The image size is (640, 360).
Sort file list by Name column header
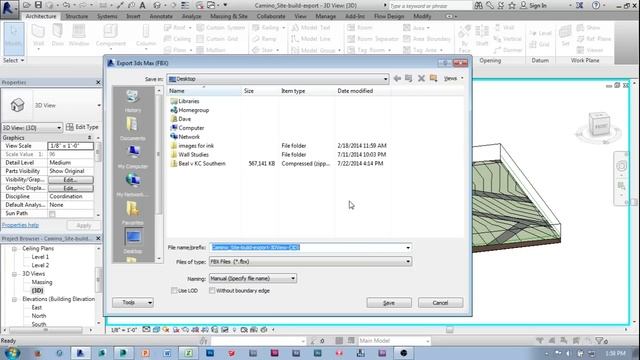pyautogui.click(x=204, y=91)
